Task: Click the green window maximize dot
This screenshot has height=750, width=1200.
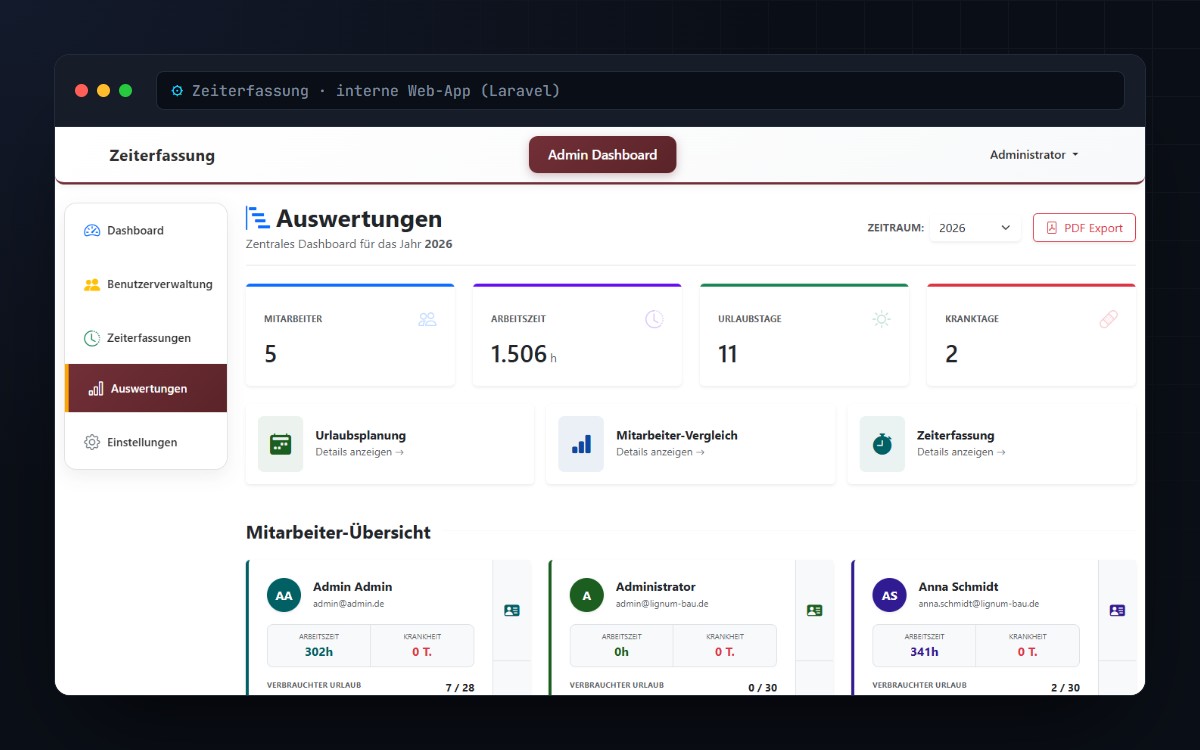Action: pyautogui.click(x=125, y=90)
